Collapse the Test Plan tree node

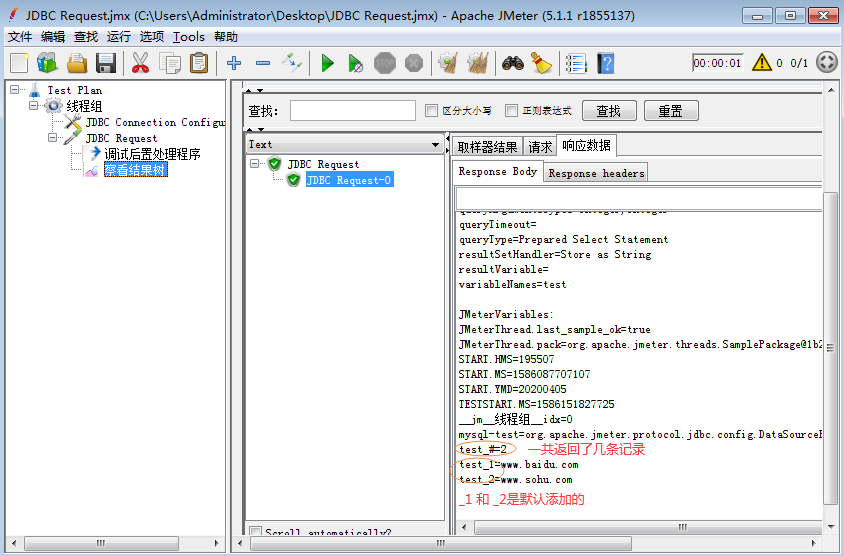[x=15, y=90]
